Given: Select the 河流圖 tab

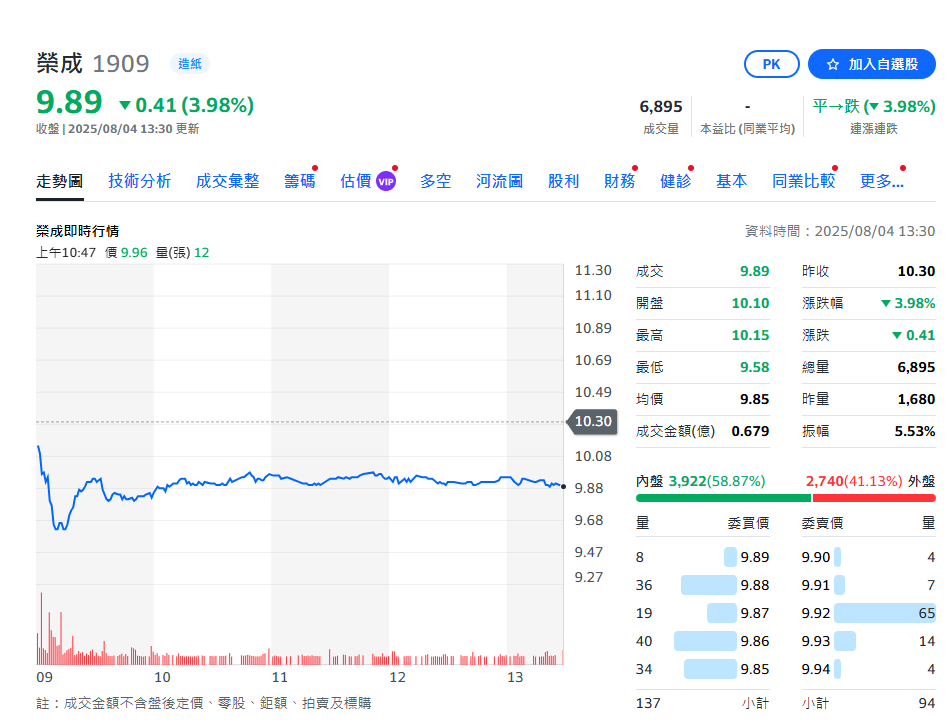Looking at the screenshot, I should 499,181.
